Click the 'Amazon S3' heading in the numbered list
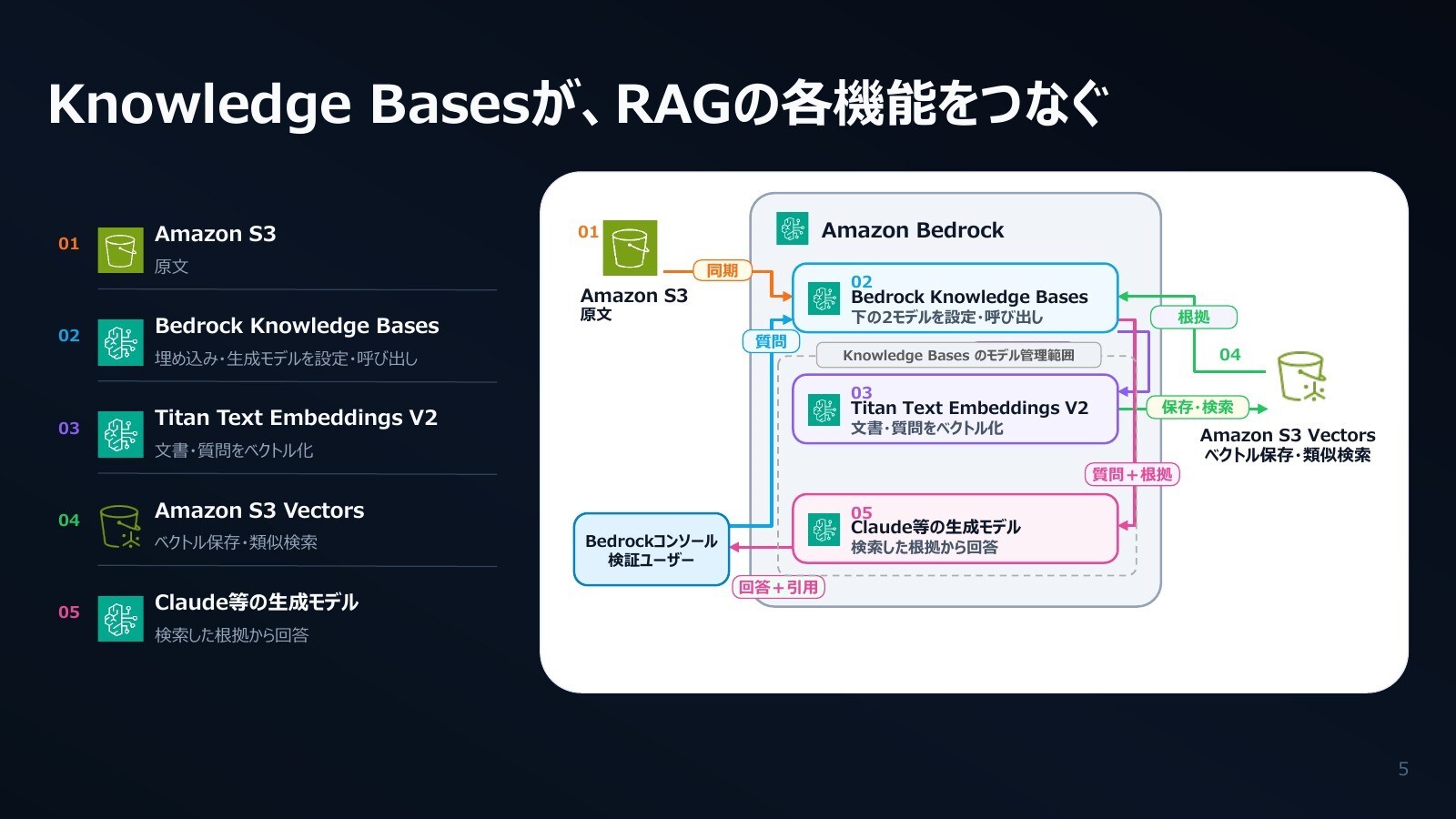 click(x=216, y=234)
